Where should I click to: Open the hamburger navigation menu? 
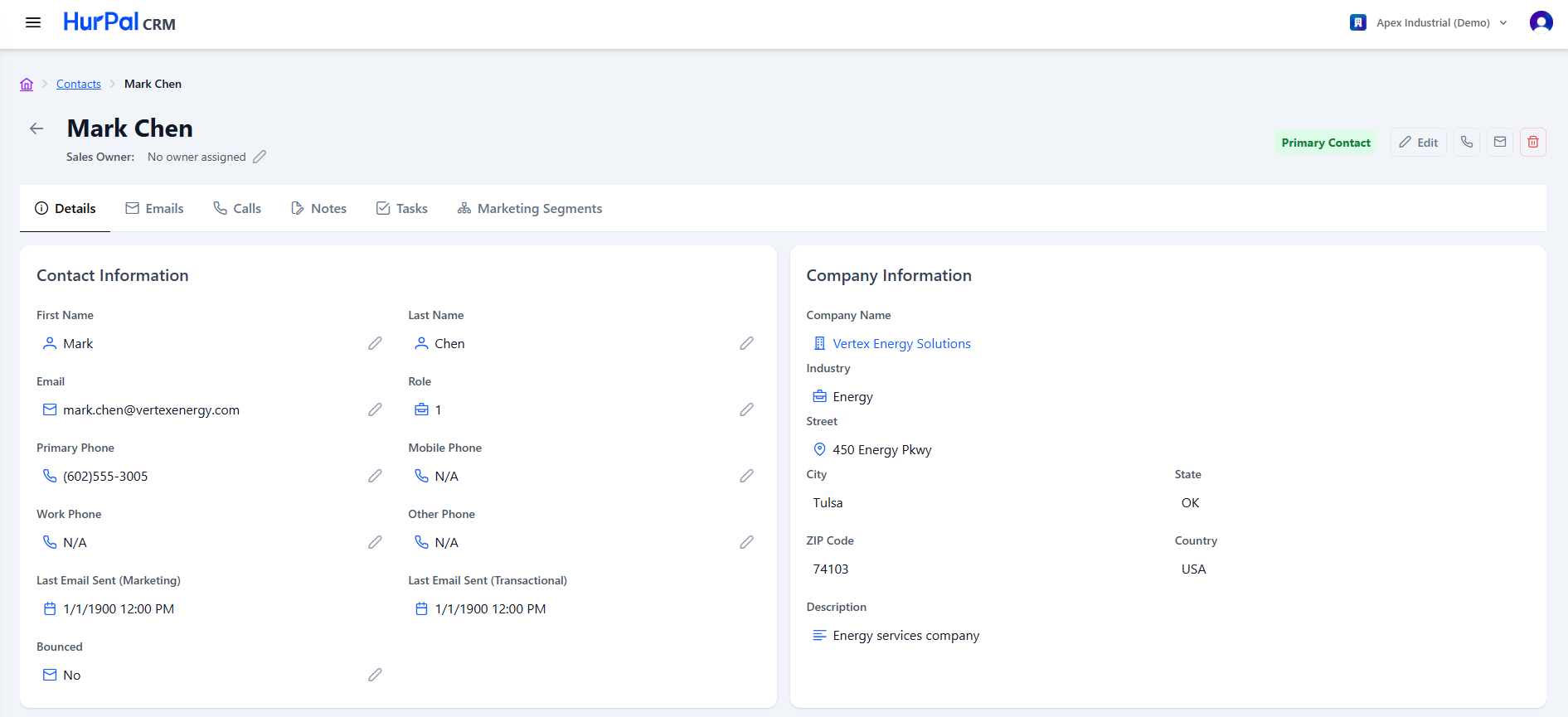click(33, 22)
